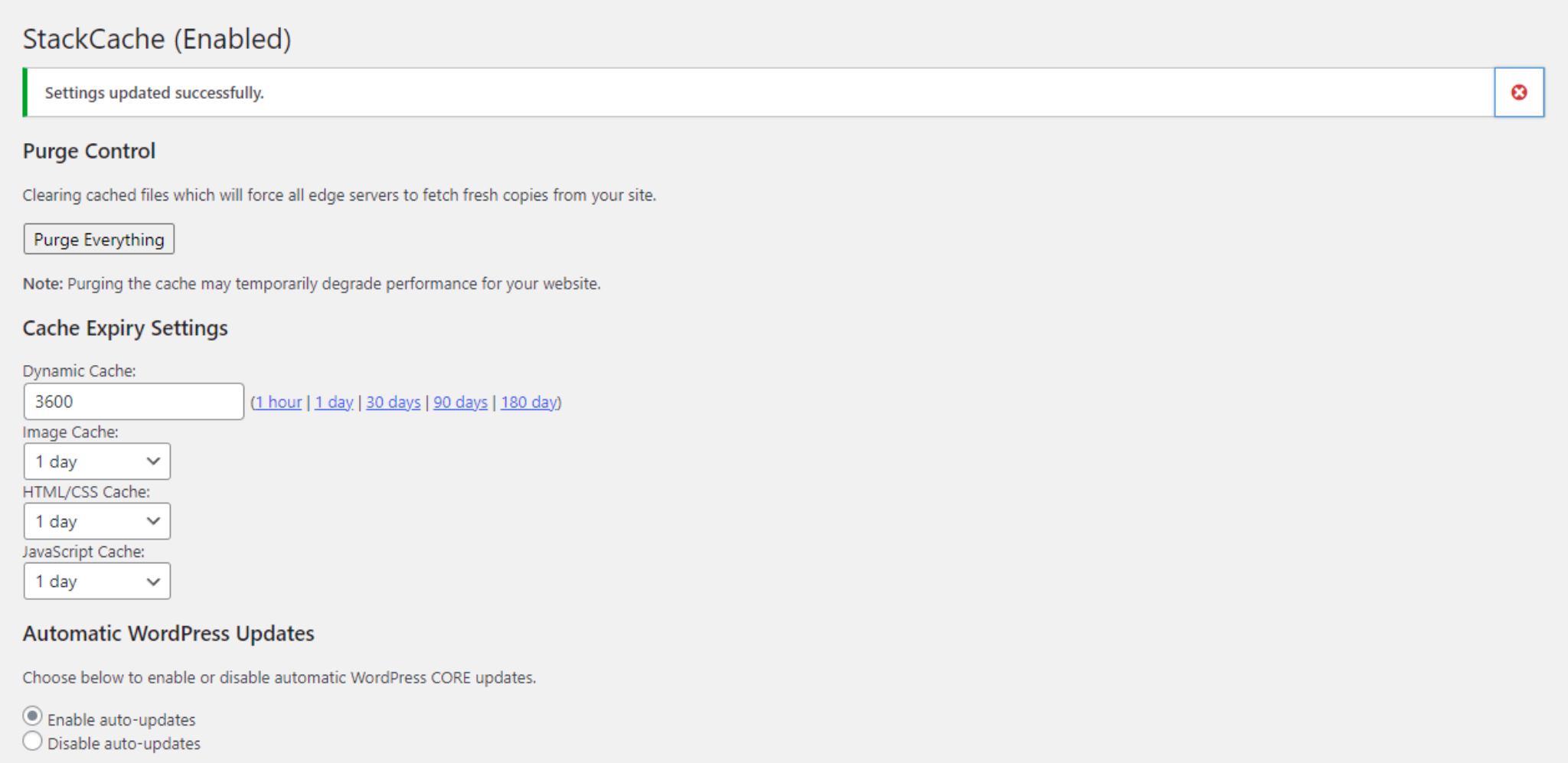
Task: Click the Settings updated successfully message
Action: pyautogui.click(x=154, y=93)
